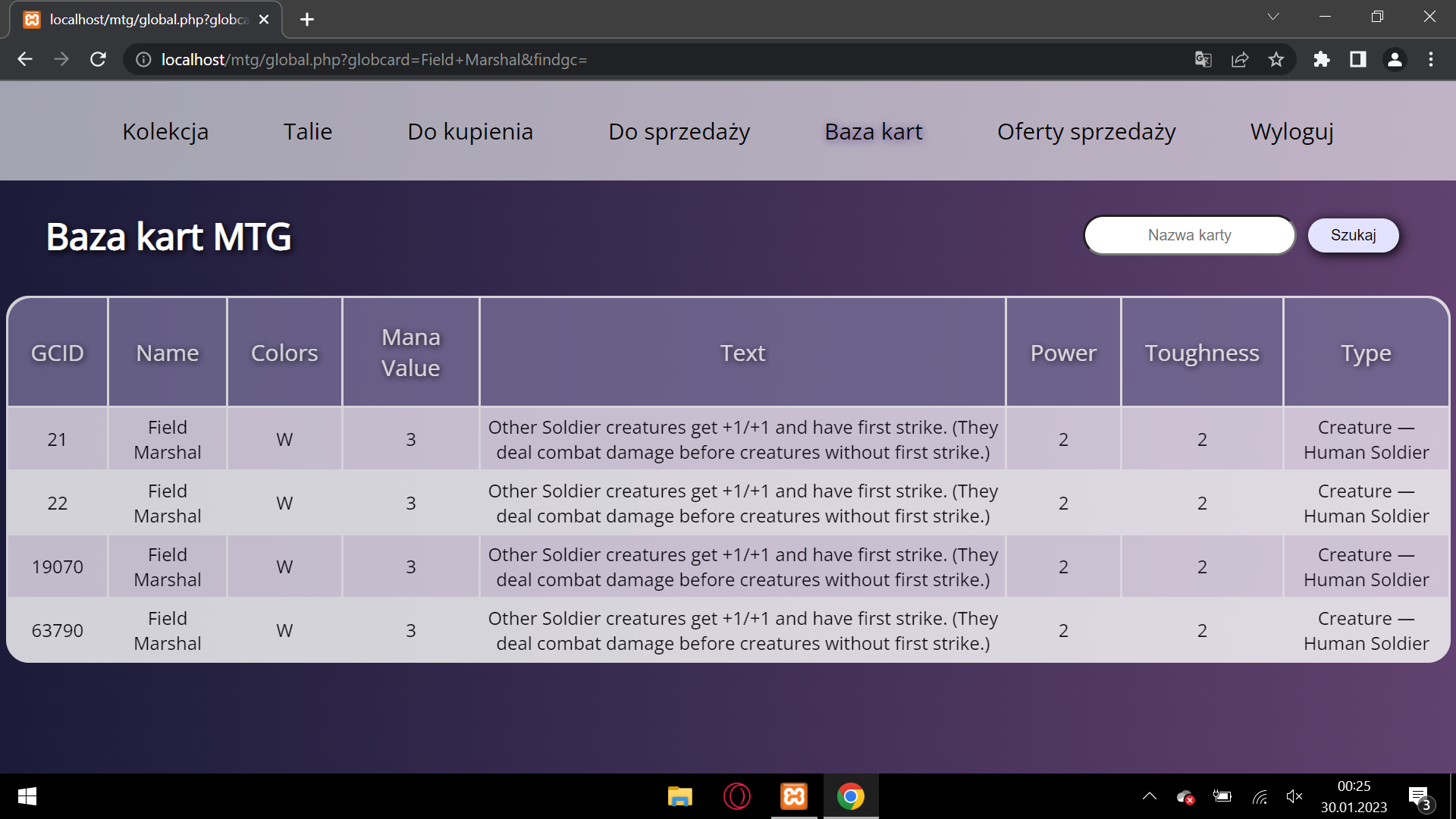Image resolution: width=1456 pixels, height=819 pixels.
Task: Open the Google Translate icon
Action: pos(1203,59)
